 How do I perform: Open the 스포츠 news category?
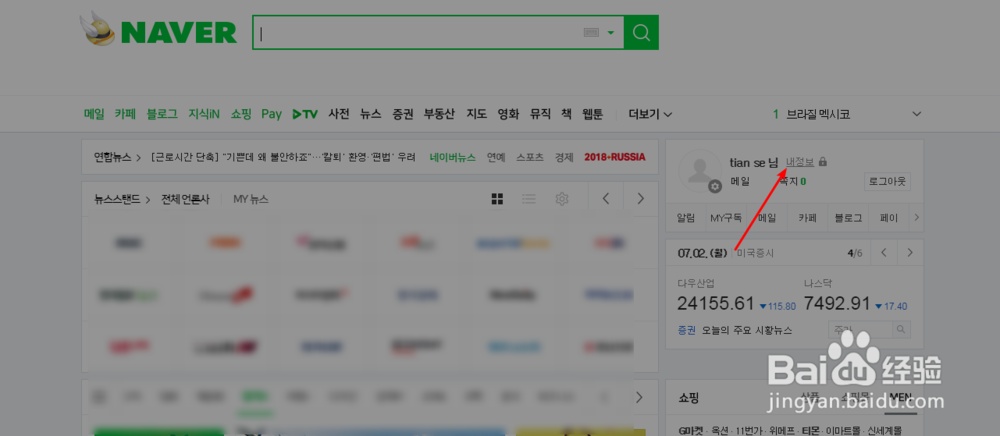(x=530, y=157)
